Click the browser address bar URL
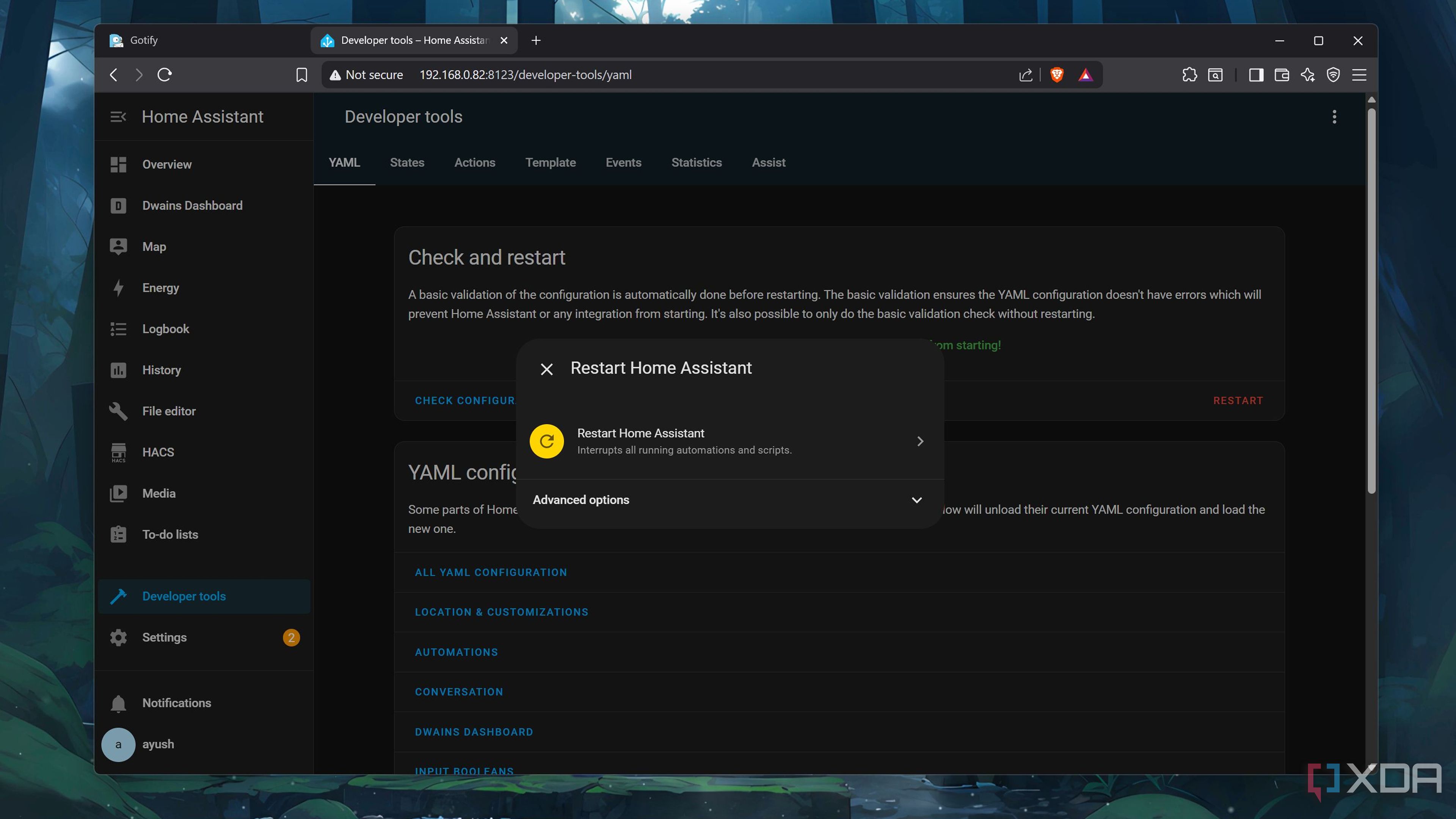Screen dimensions: 1456x819 pyautogui.click(x=525, y=75)
